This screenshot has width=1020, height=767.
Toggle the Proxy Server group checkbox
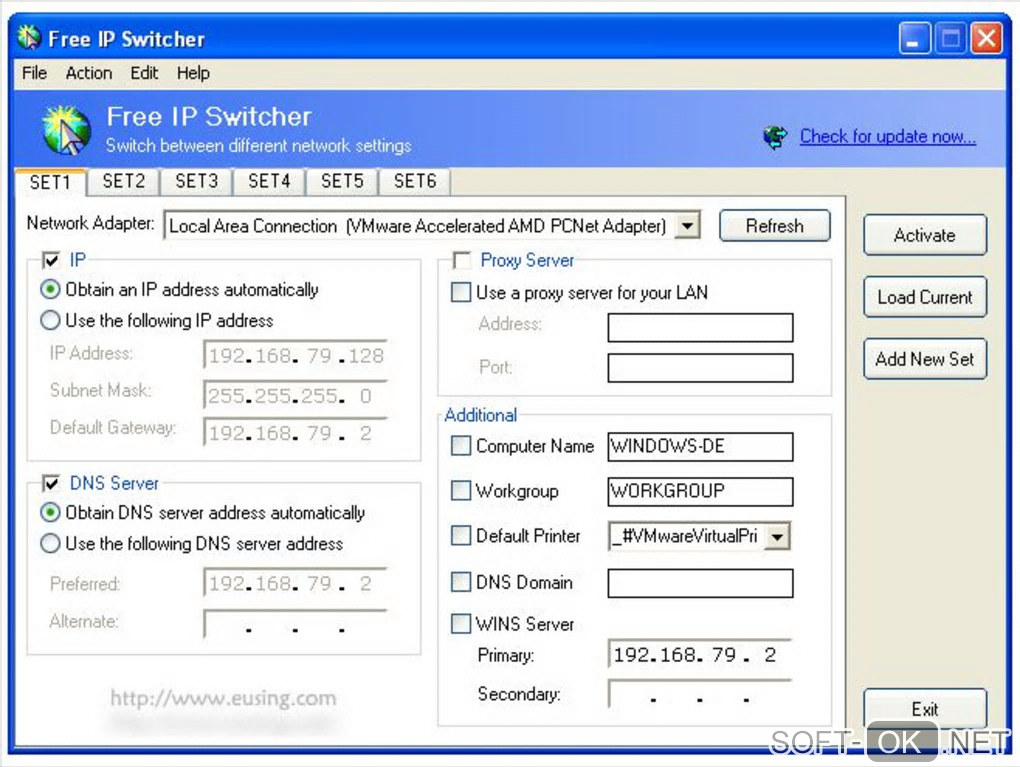462,260
